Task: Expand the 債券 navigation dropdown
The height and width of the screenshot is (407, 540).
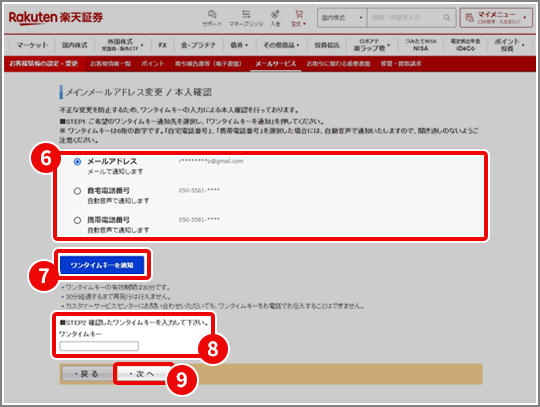Action: 239,45
